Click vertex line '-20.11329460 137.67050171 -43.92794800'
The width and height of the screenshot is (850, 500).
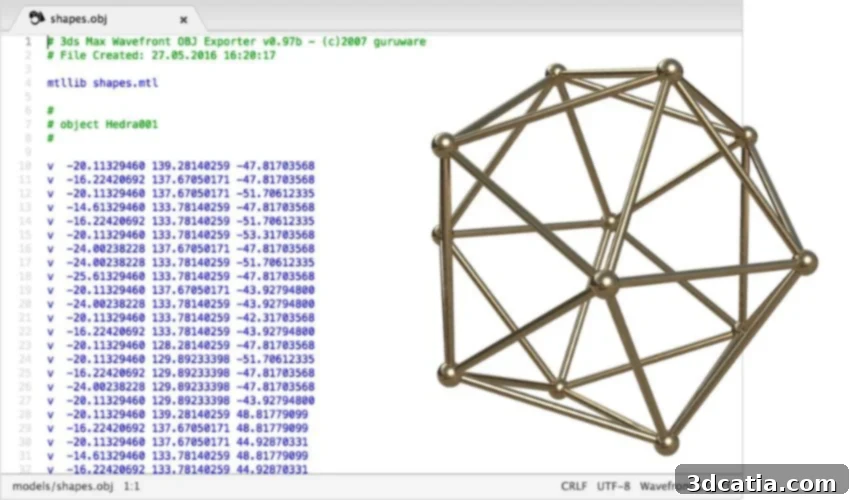coord(181,290)
